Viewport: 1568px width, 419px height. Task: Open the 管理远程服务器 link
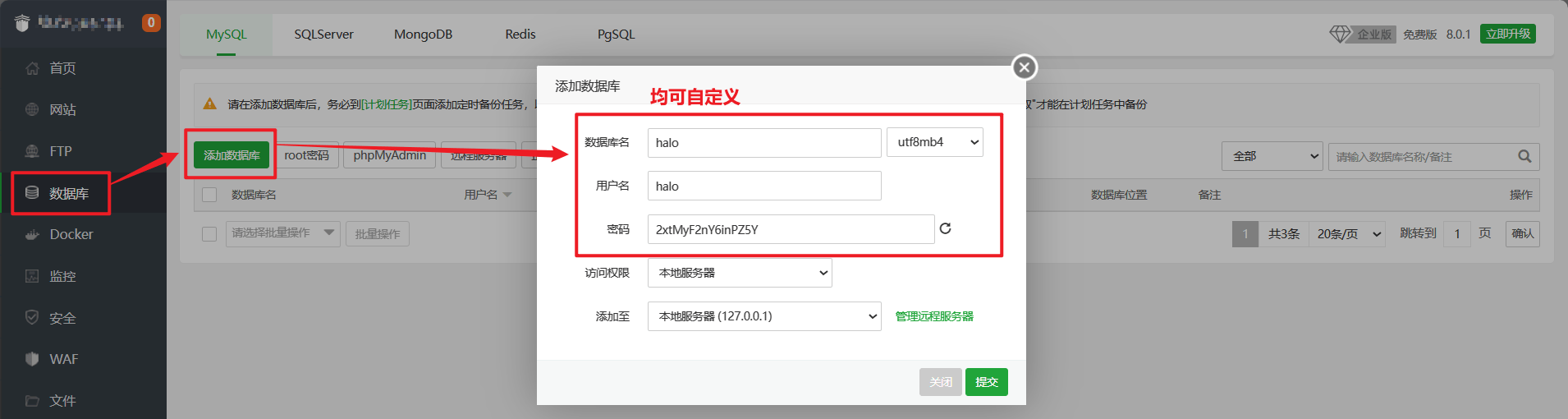click(934, 316)
